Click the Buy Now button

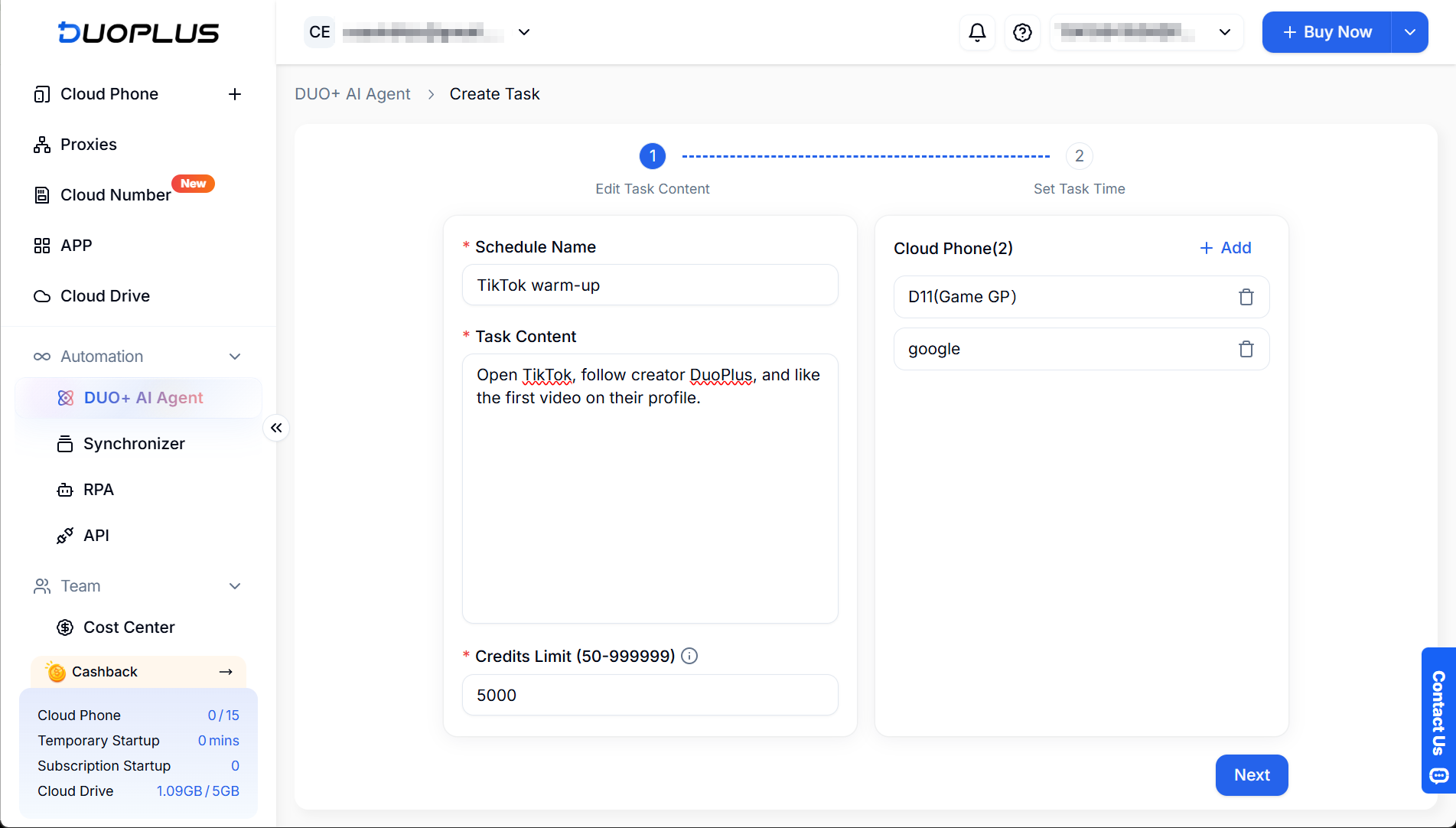pyautogui.click(x=1327, y=32)
